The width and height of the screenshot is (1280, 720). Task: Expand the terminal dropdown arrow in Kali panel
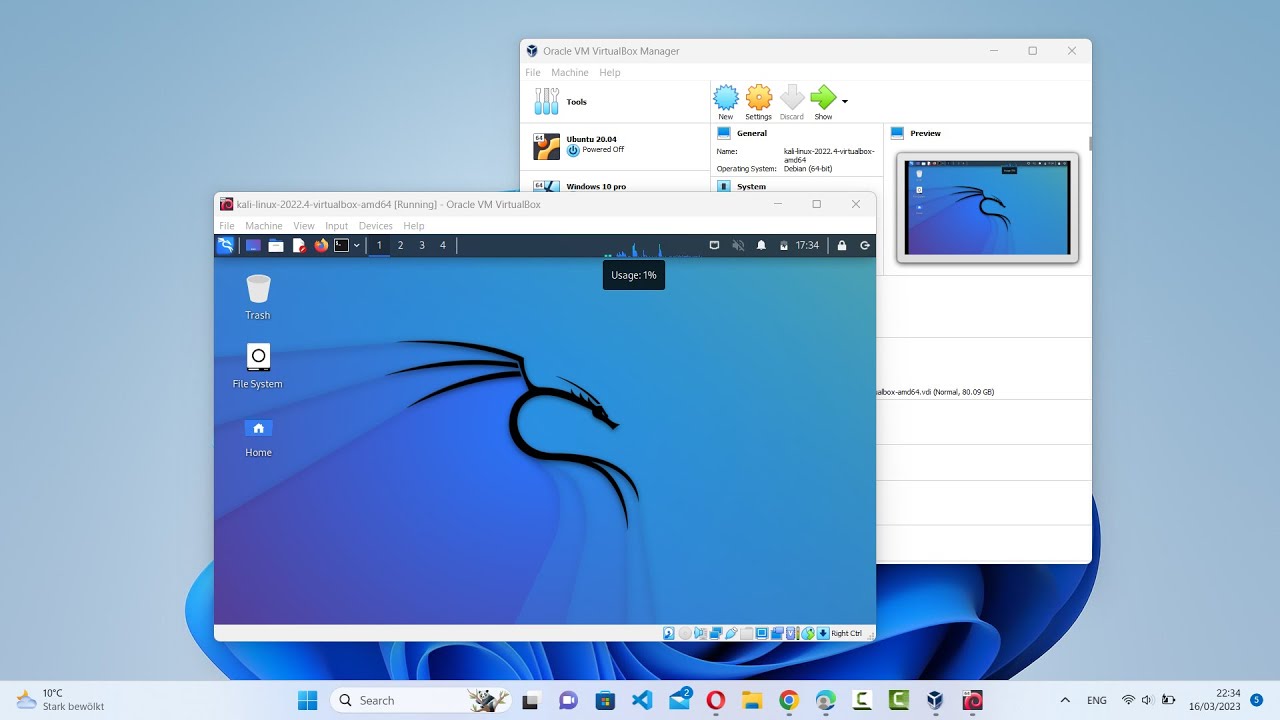(357, 245)
